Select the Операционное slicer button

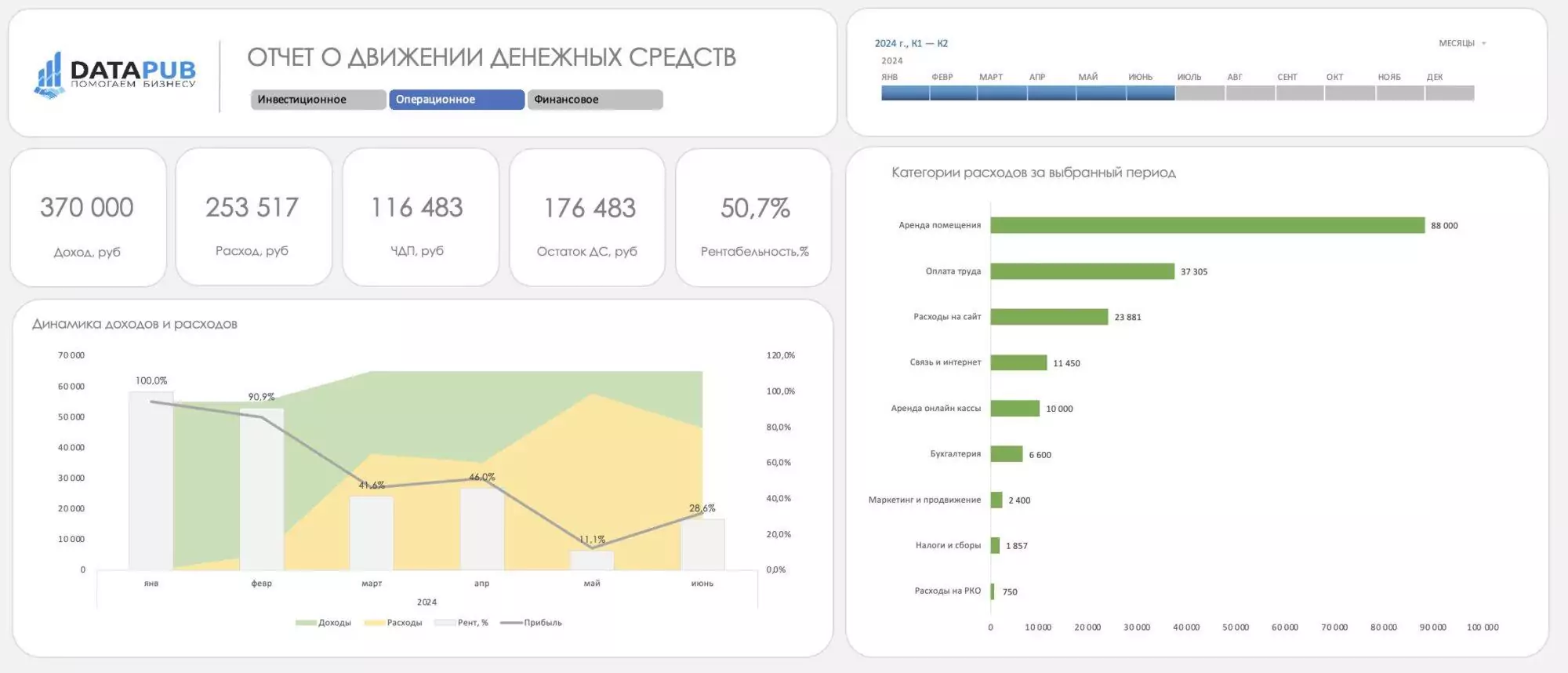(x=456, y=100)
